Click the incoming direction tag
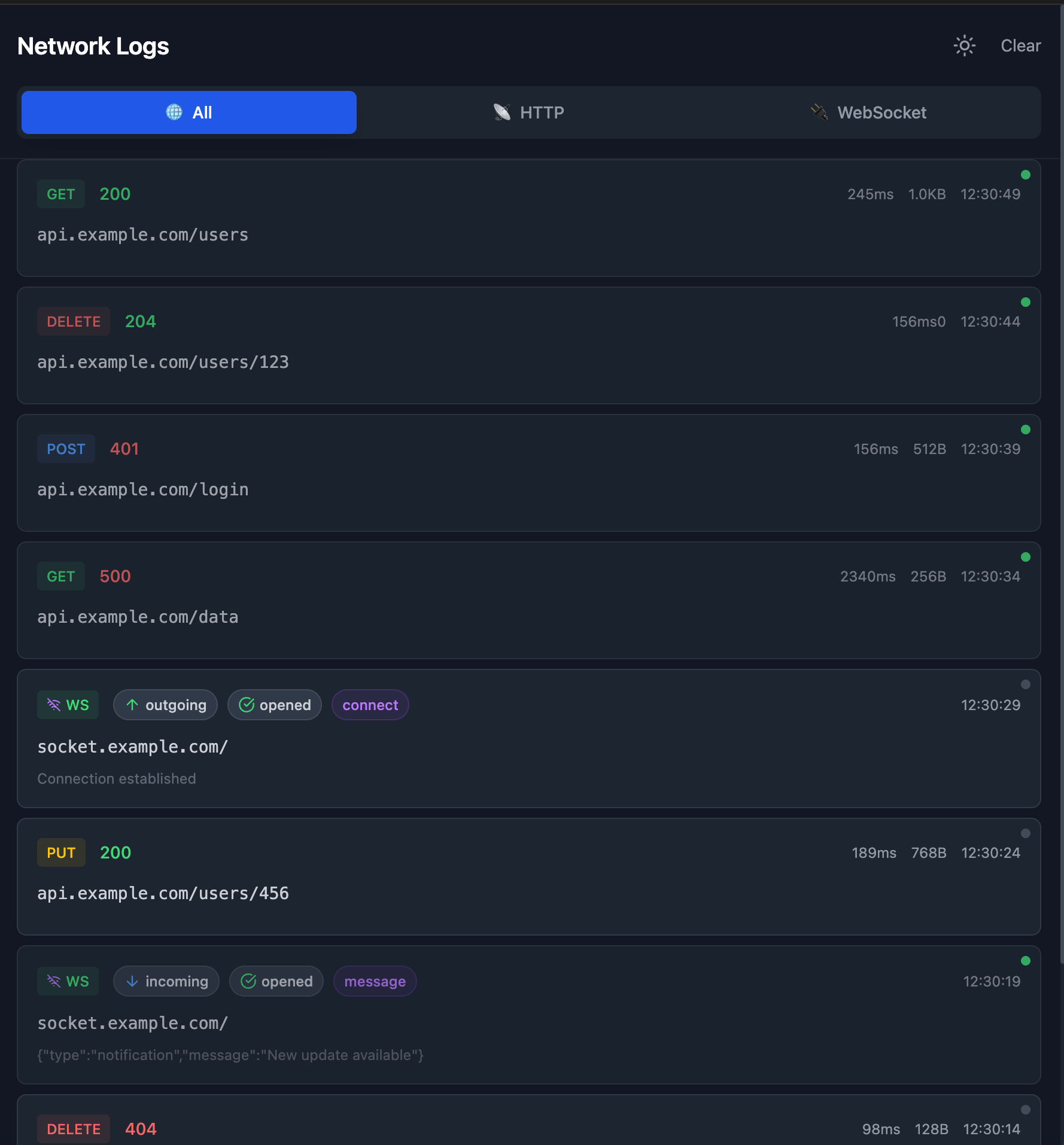Image resolution: width=1064 pixels, height=1145 pixels. tap(166, 982)
